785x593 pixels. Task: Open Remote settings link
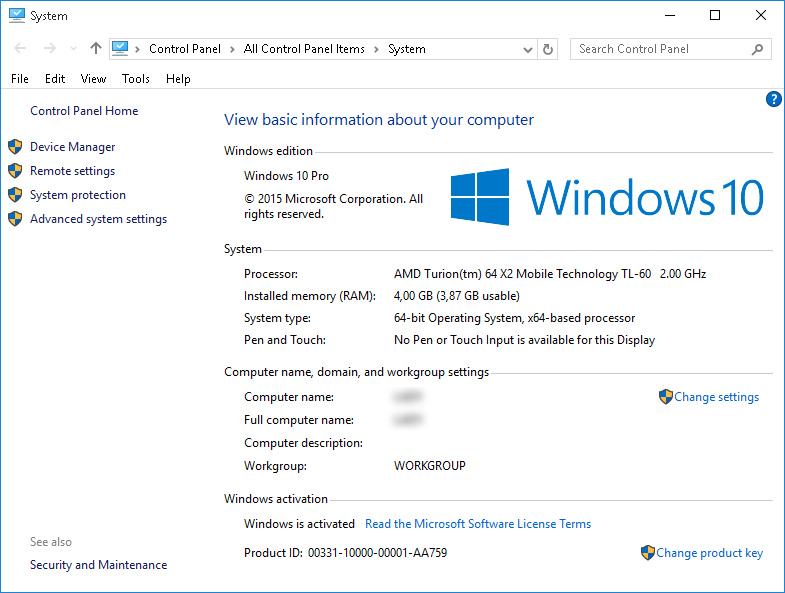73,171
